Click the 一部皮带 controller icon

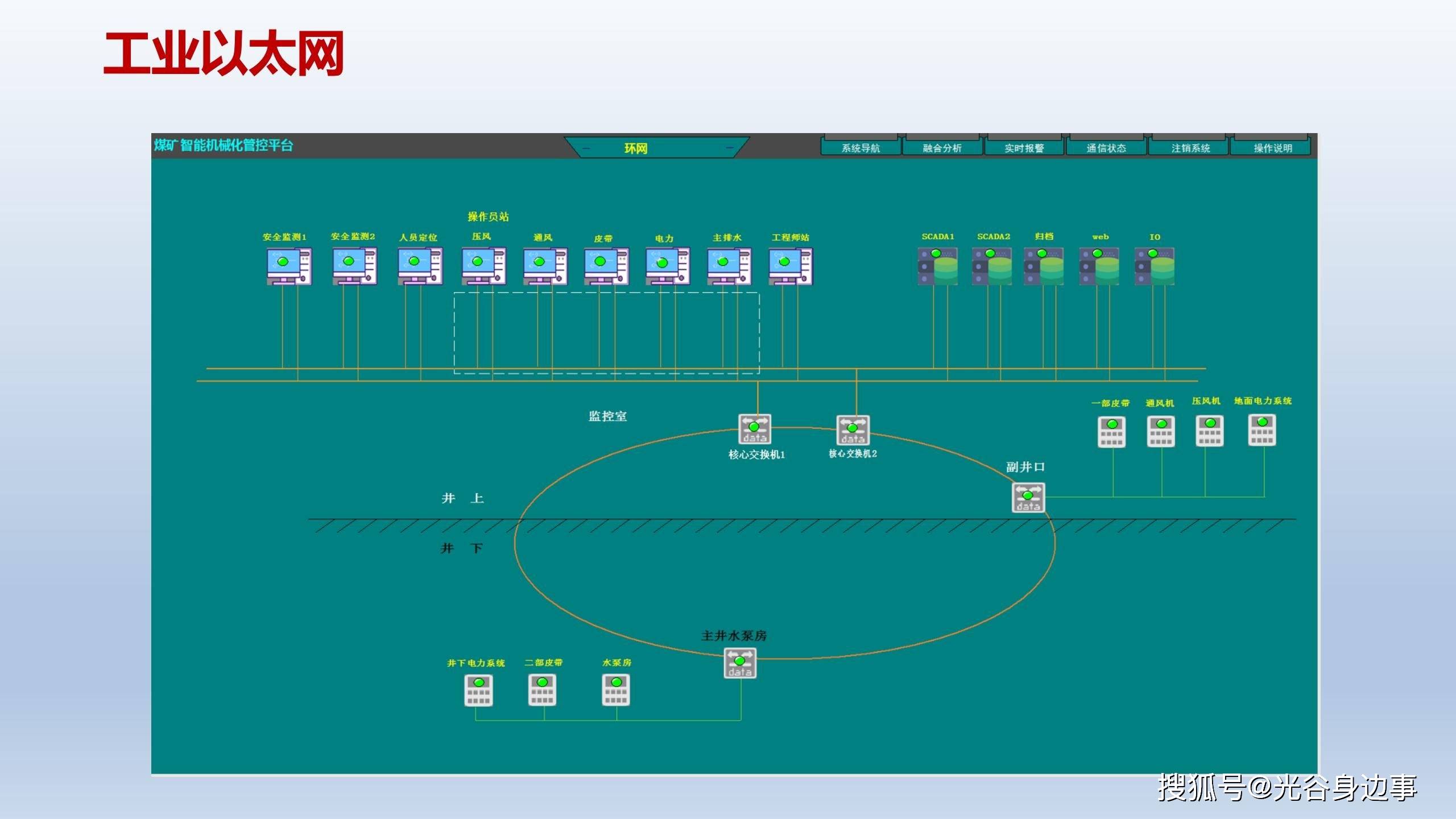point(1111,432)
